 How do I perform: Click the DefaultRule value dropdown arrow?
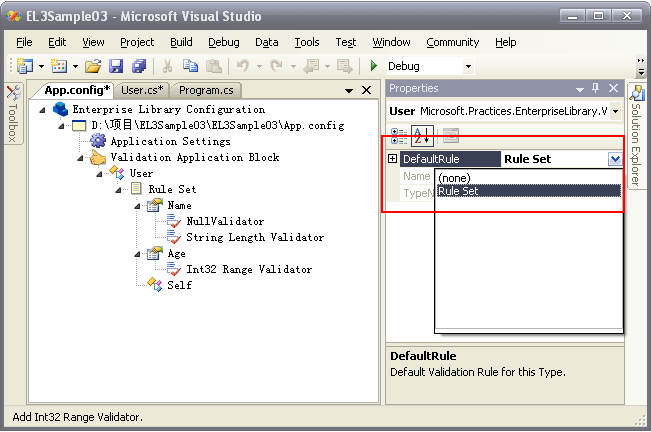[x=615, y=159]
